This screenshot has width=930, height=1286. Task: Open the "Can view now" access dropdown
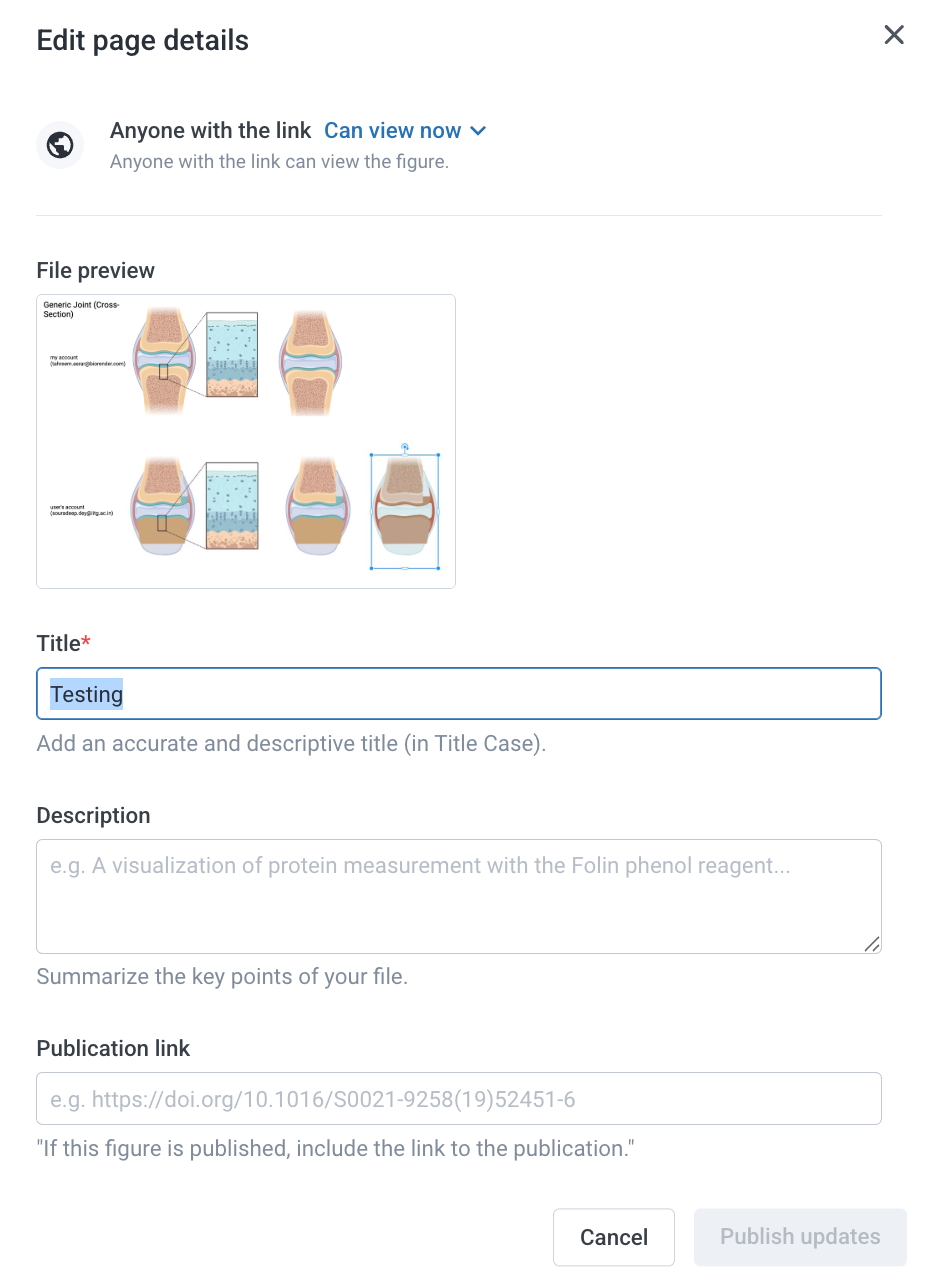(405, 131)
